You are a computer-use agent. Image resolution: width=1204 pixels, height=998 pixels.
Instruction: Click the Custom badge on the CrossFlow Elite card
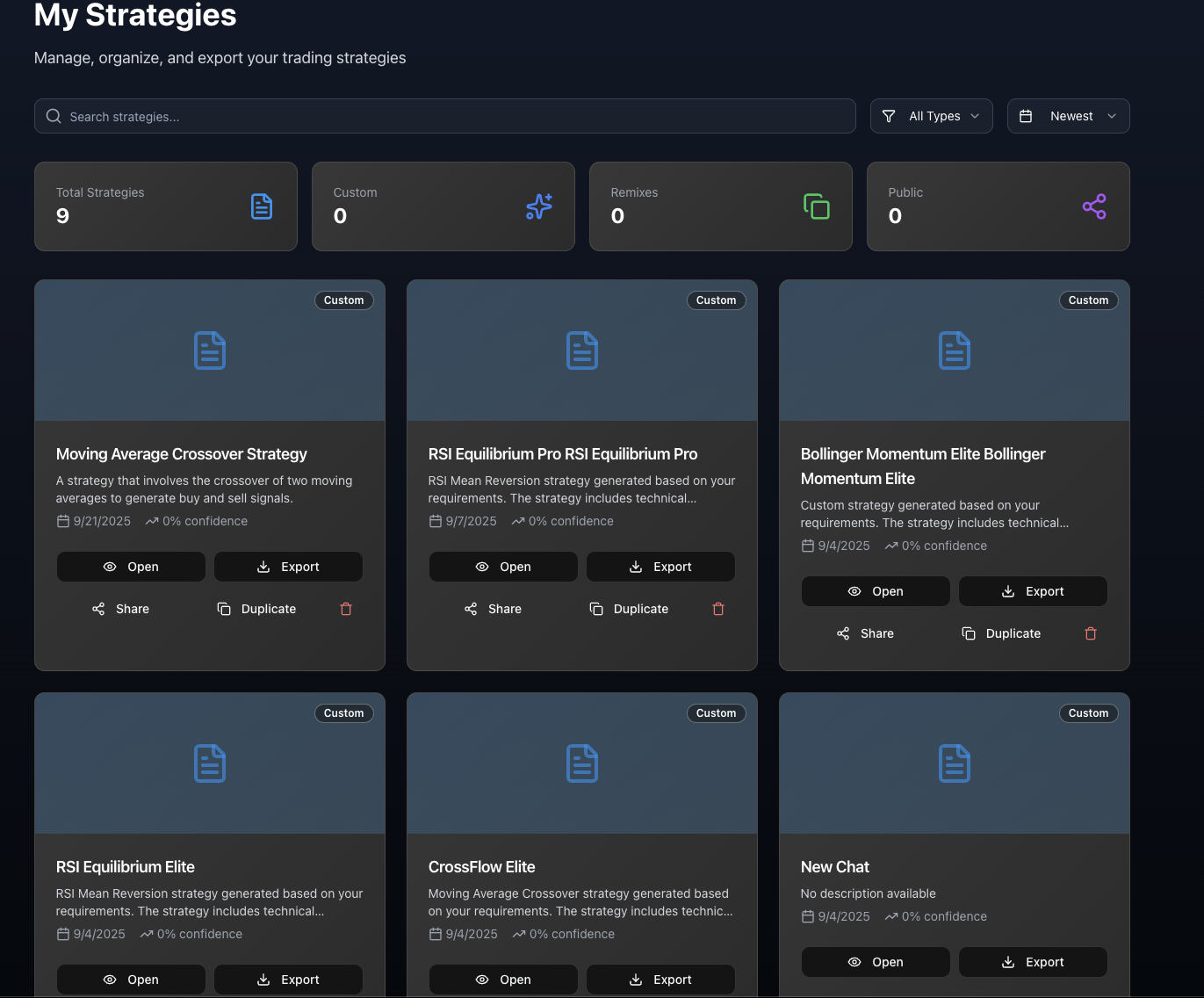[716, 712]
